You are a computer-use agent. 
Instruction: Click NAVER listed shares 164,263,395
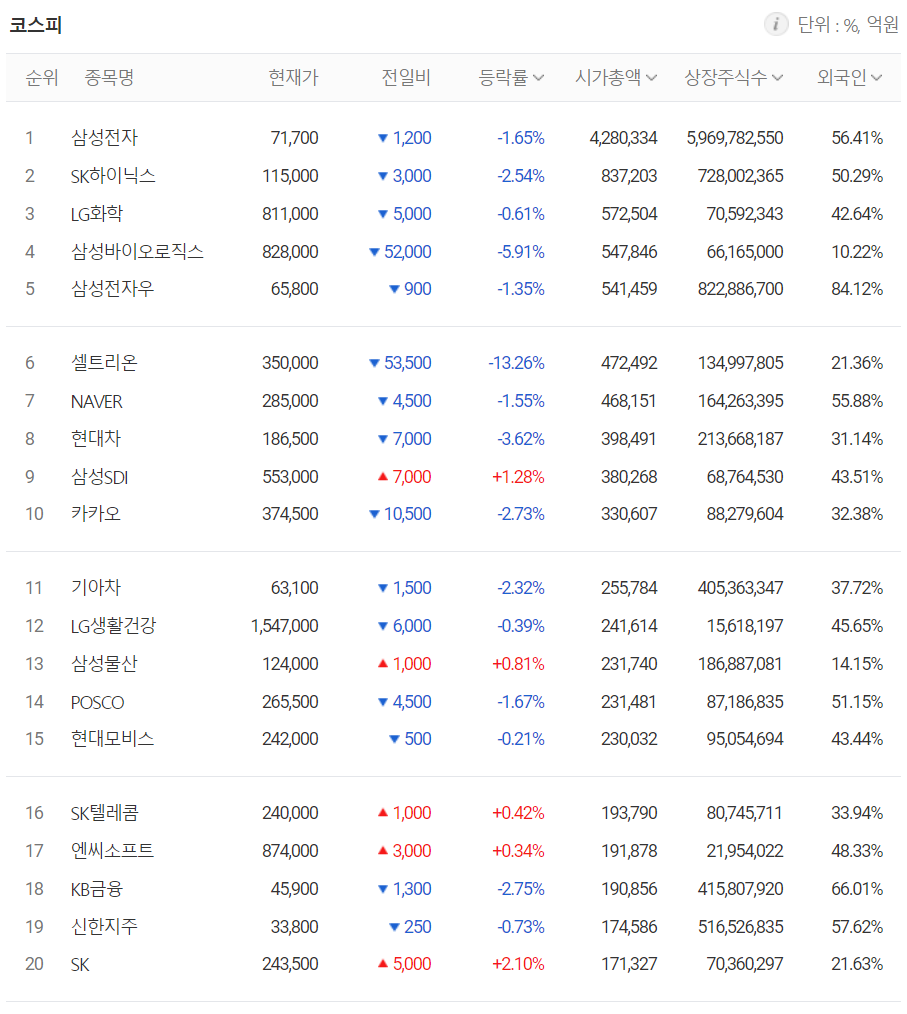(x=741, y=401)
